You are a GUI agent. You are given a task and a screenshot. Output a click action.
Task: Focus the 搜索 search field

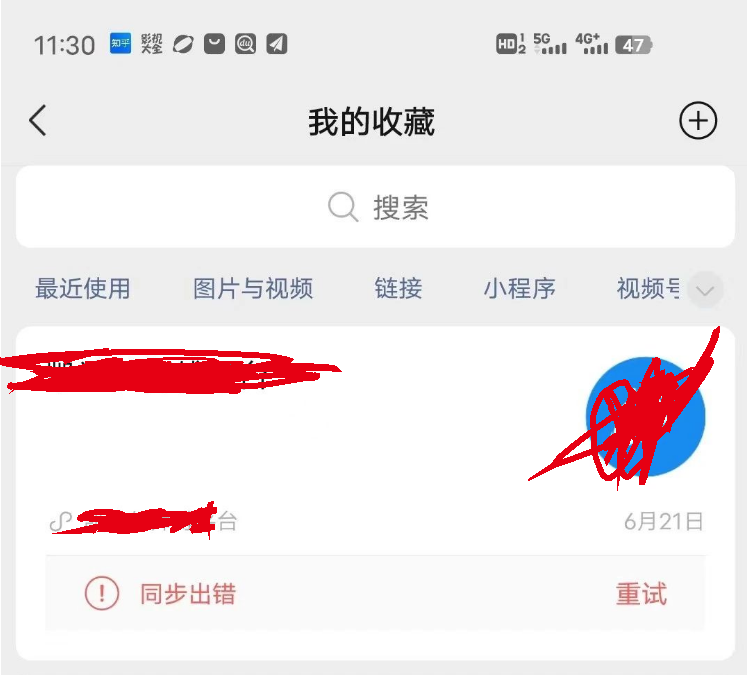(375, 207)
